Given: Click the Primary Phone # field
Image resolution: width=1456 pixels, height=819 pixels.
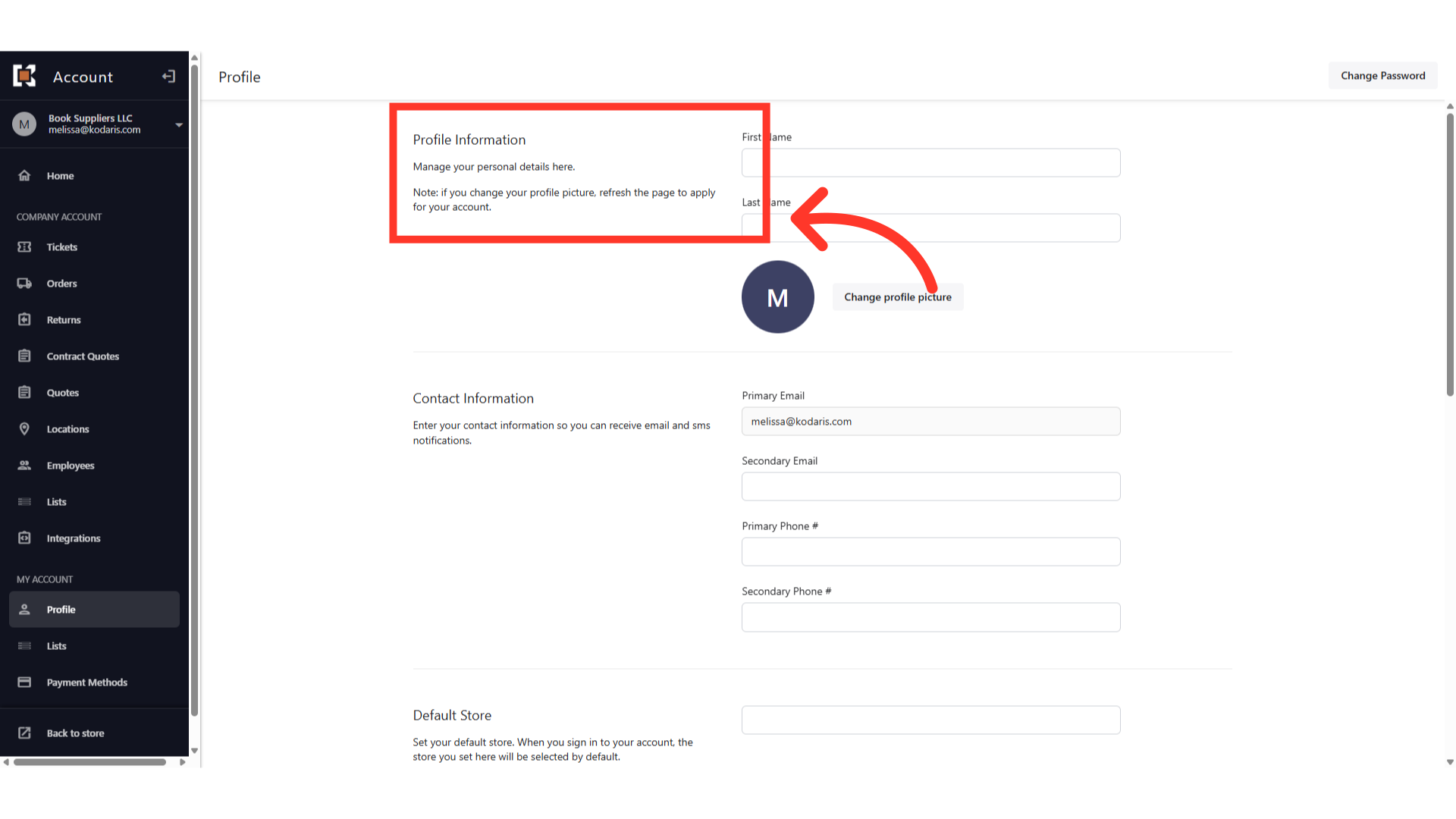Looking at the screenshot, I should [x=930, y=552].
